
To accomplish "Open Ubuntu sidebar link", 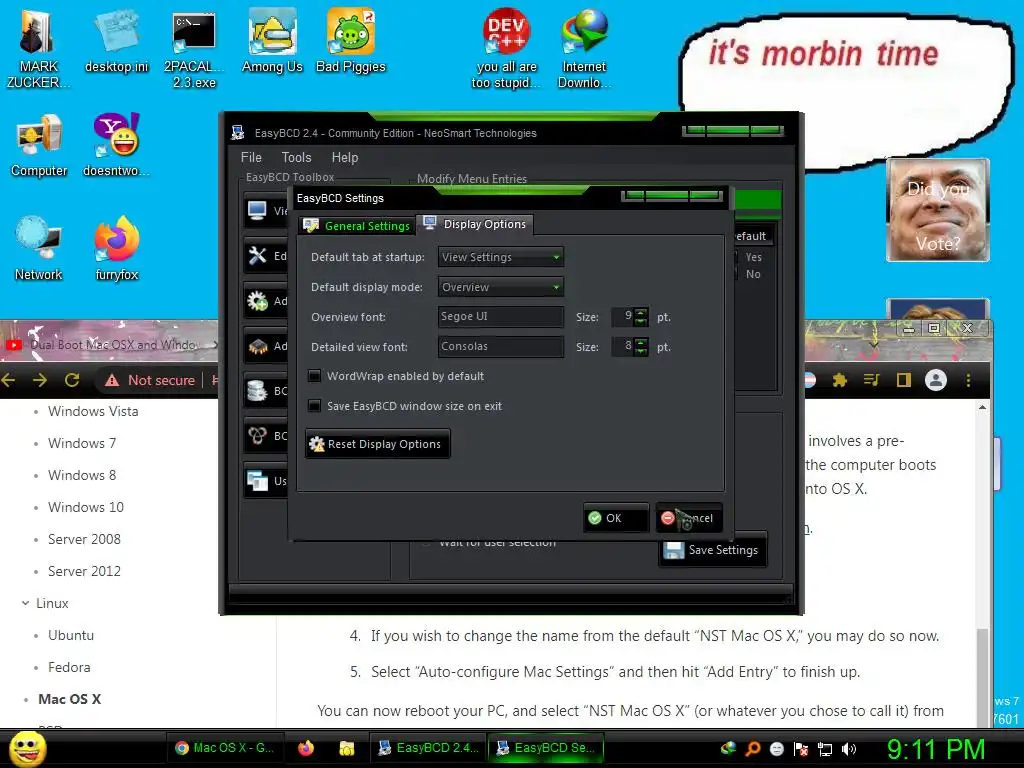I will pos(71,635).
